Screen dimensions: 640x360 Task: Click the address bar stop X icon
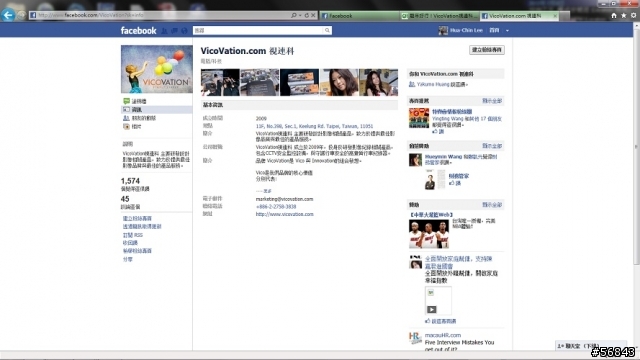click(x=313, y=16)
